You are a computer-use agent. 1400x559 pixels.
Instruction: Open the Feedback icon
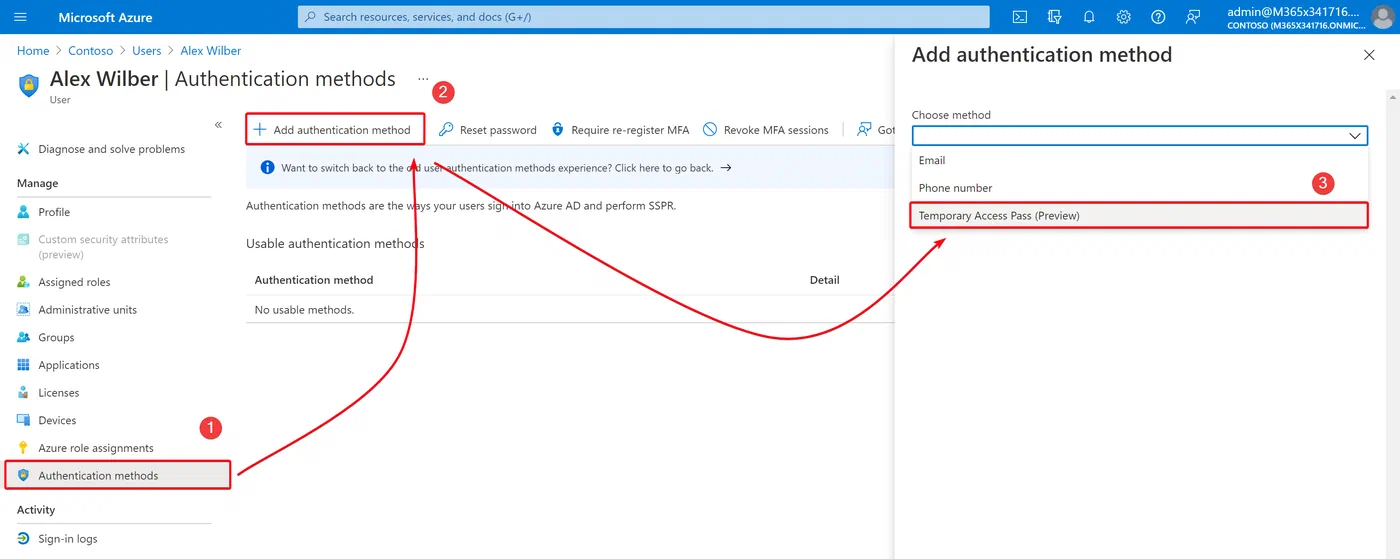click(x=1192, y=17)
